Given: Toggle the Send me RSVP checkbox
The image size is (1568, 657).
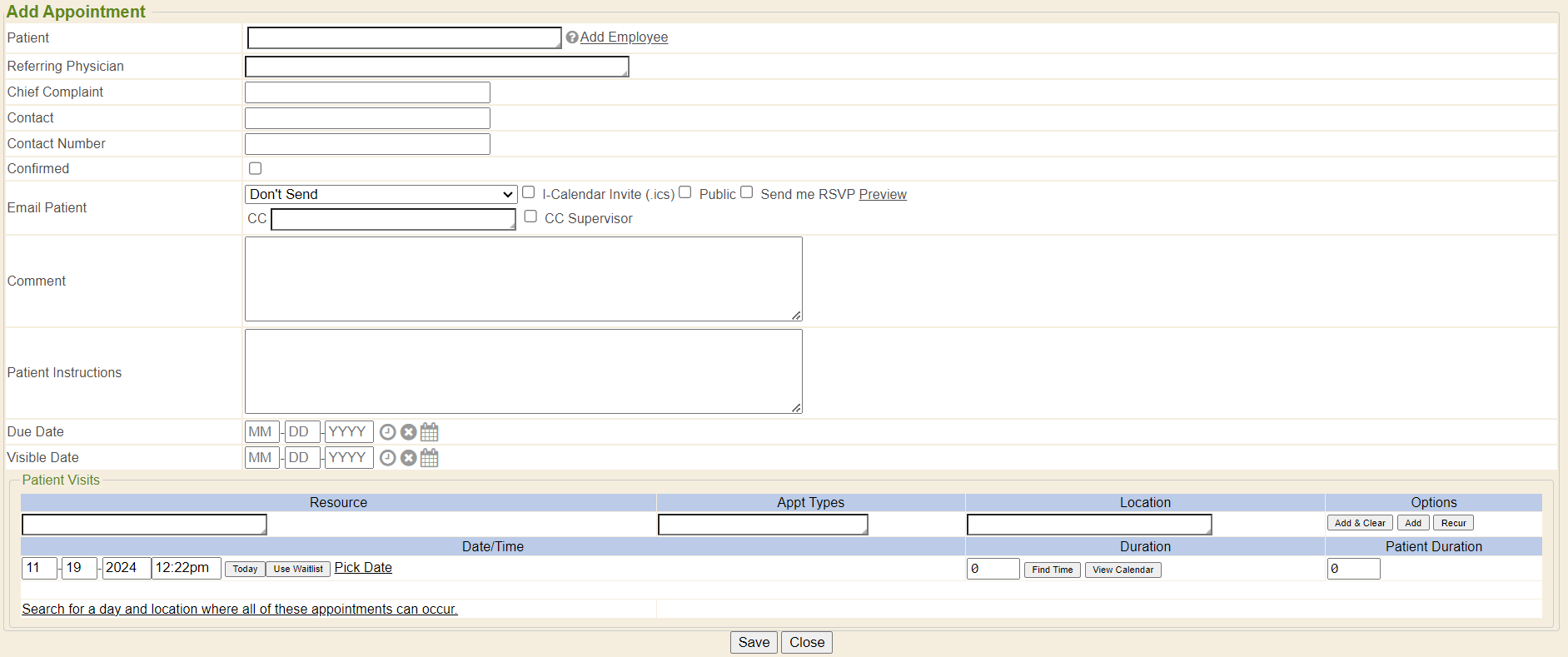Looking at the screenshot, I should pyautogui.click(x=747, y=192).
